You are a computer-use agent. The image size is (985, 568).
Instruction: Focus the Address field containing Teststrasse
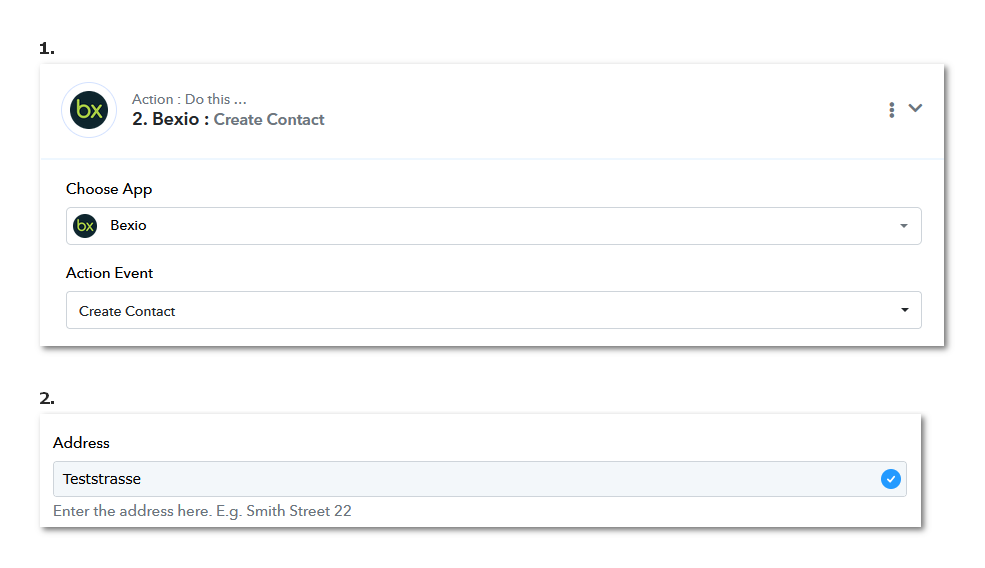(479, 479)
